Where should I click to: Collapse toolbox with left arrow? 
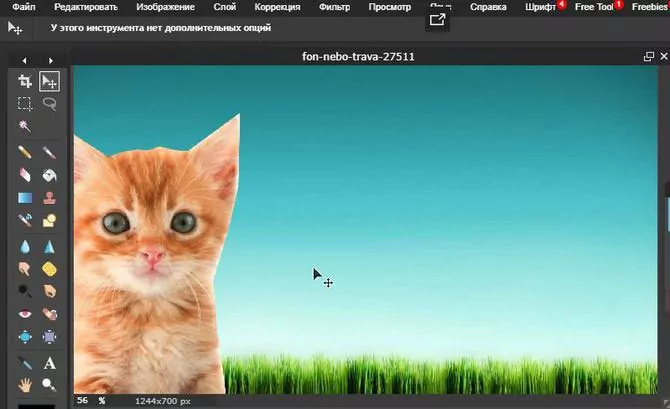(24, 61)
